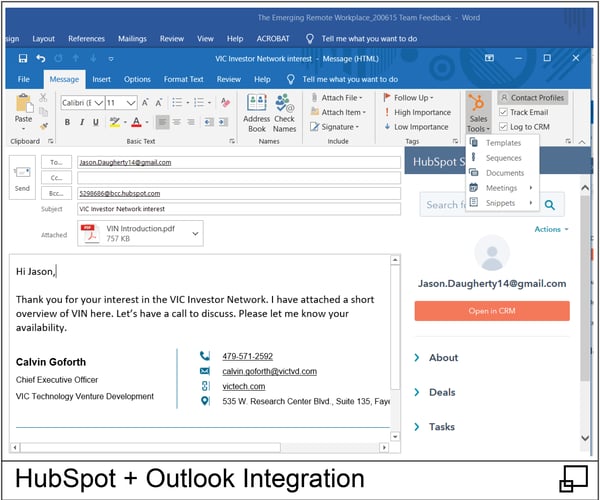Toggle Bold formatting
This screenshot has width=600, height=500.
(x=67, y=122)
